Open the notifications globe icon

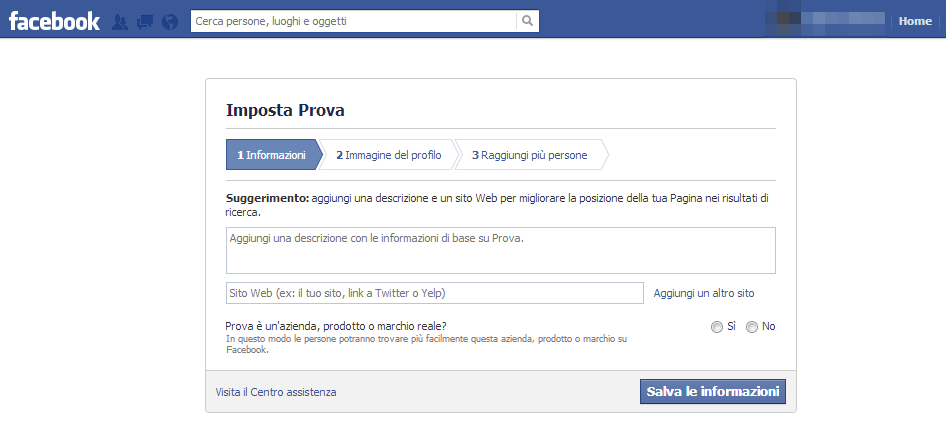[170, 22]
